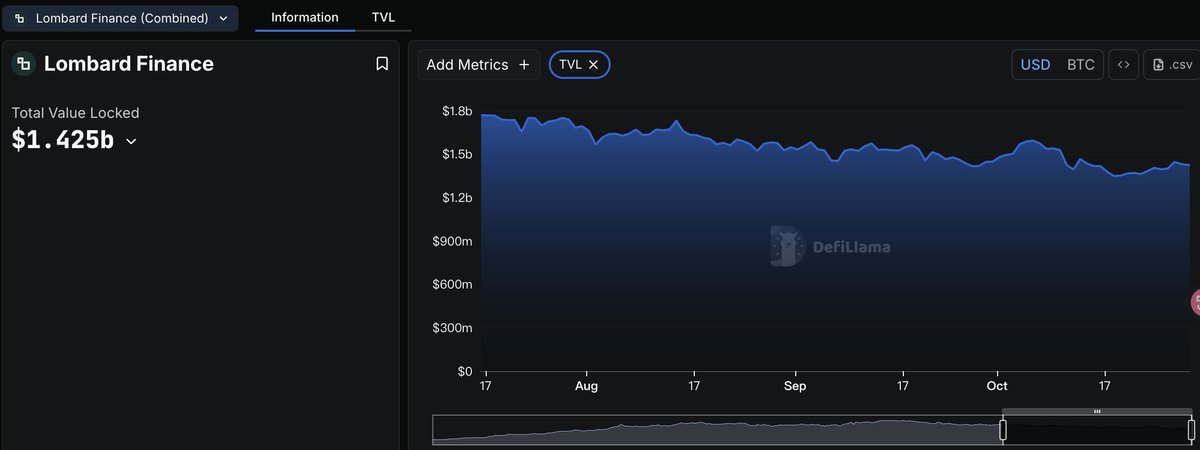Switch to the Information tab
Screen dimensions: 1200x450
coord(304,18)
